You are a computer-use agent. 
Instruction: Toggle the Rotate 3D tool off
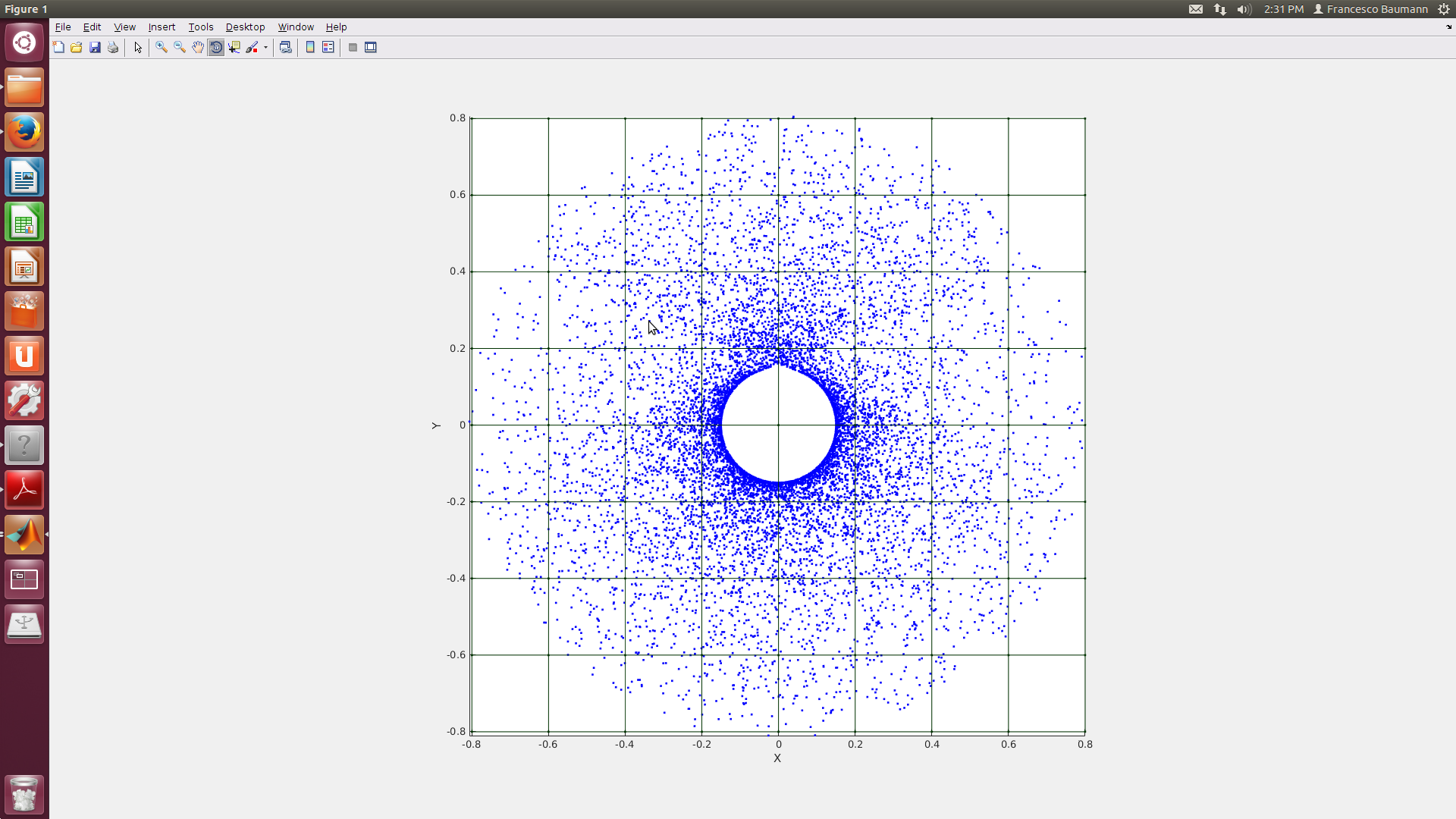(216, 47)
